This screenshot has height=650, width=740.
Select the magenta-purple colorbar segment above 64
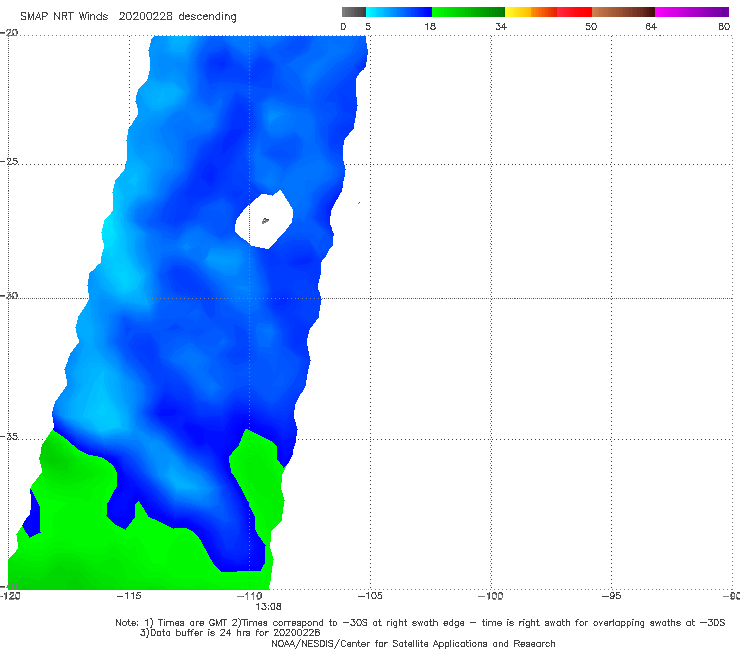[692, 12]
